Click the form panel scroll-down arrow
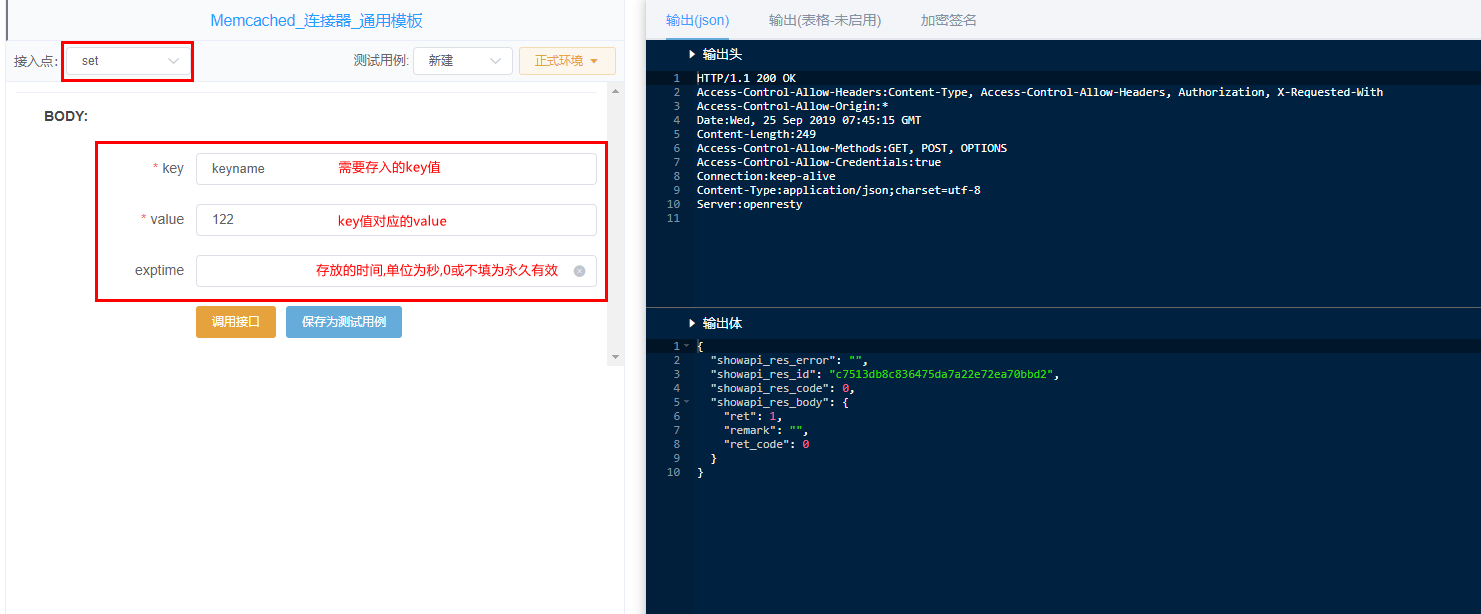 [616, 357]
